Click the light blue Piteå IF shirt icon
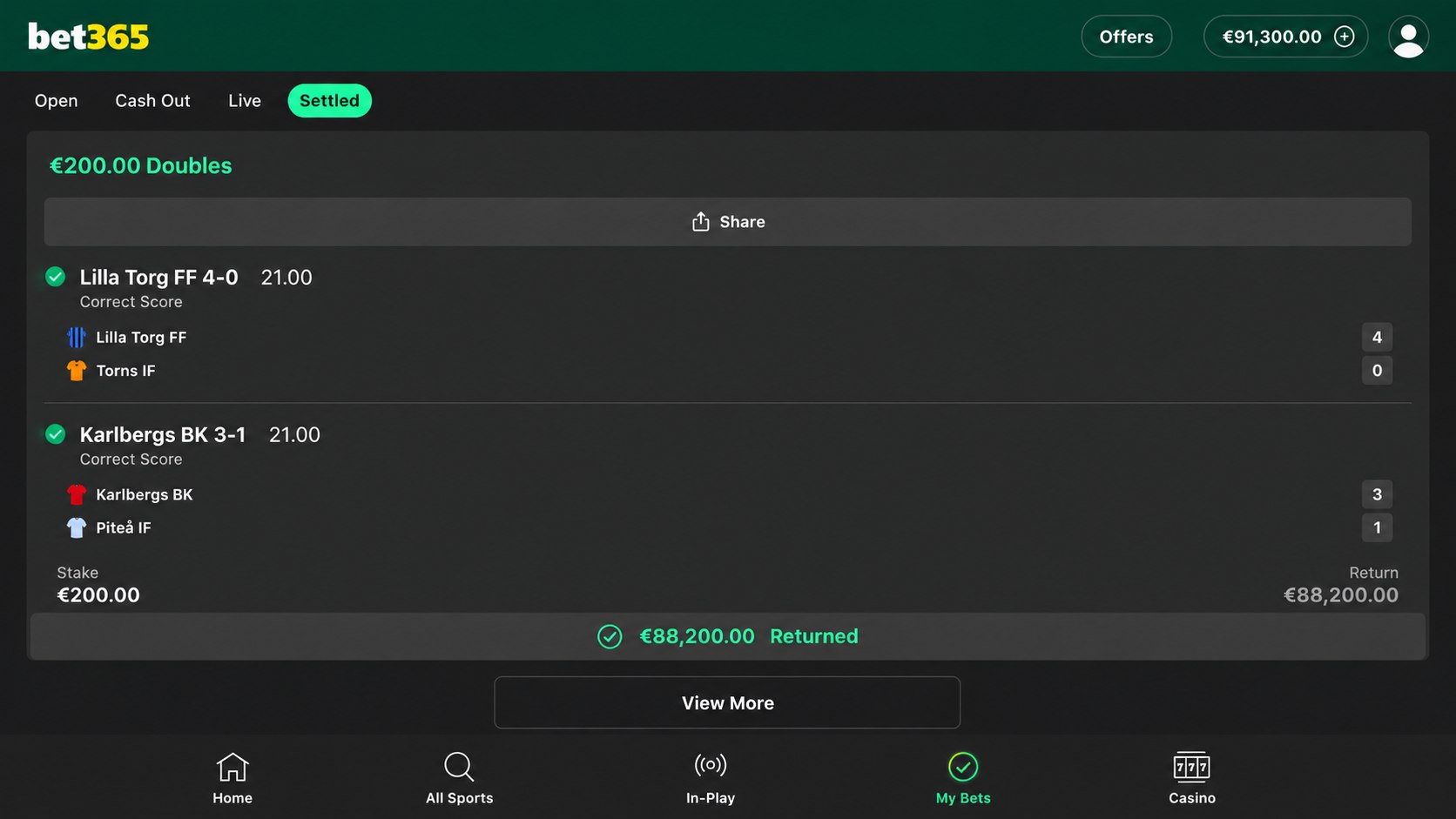This screenshot has width=1456, height=819. [77, 527]
